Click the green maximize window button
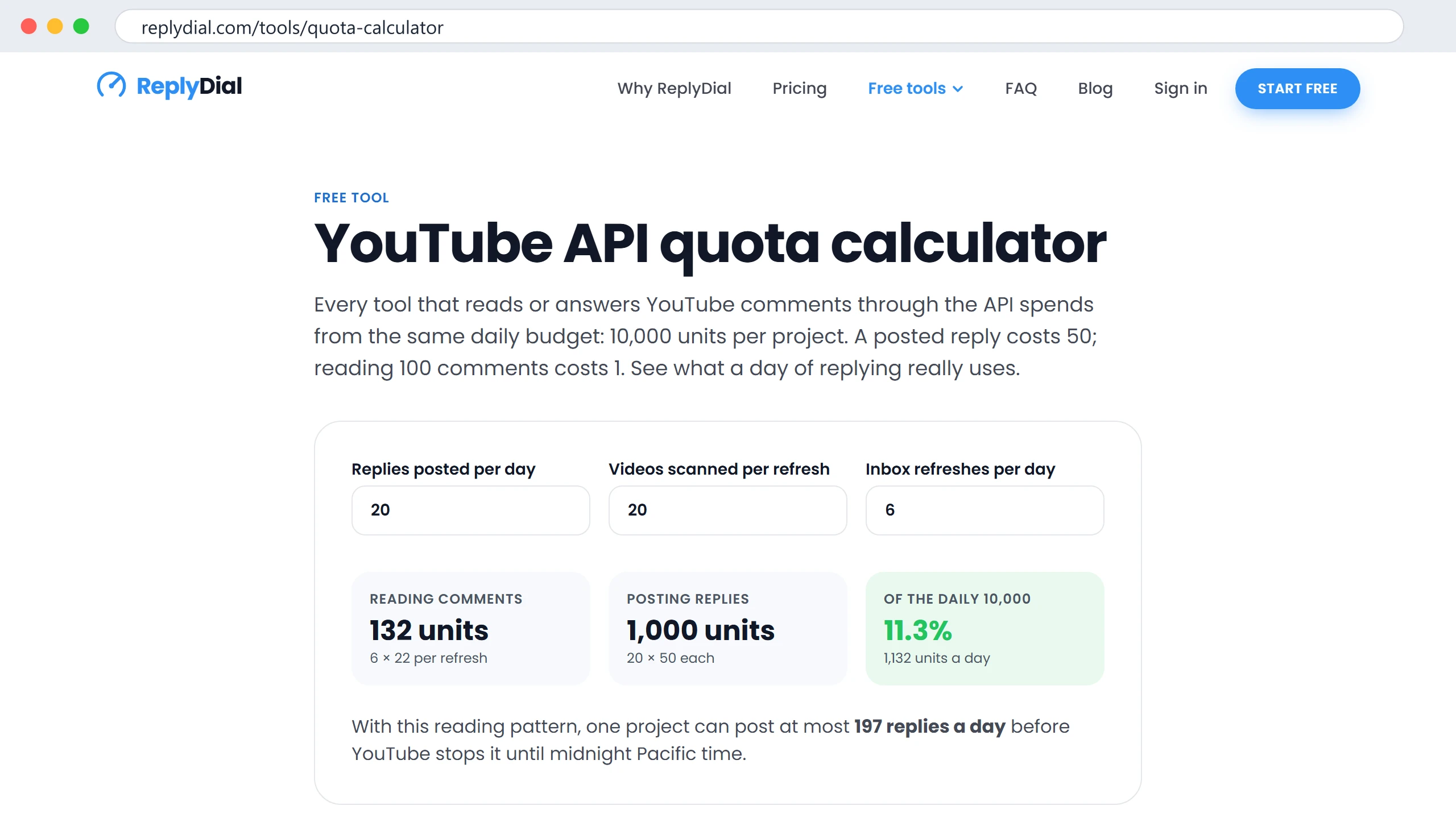 click(x=81, y=26)
